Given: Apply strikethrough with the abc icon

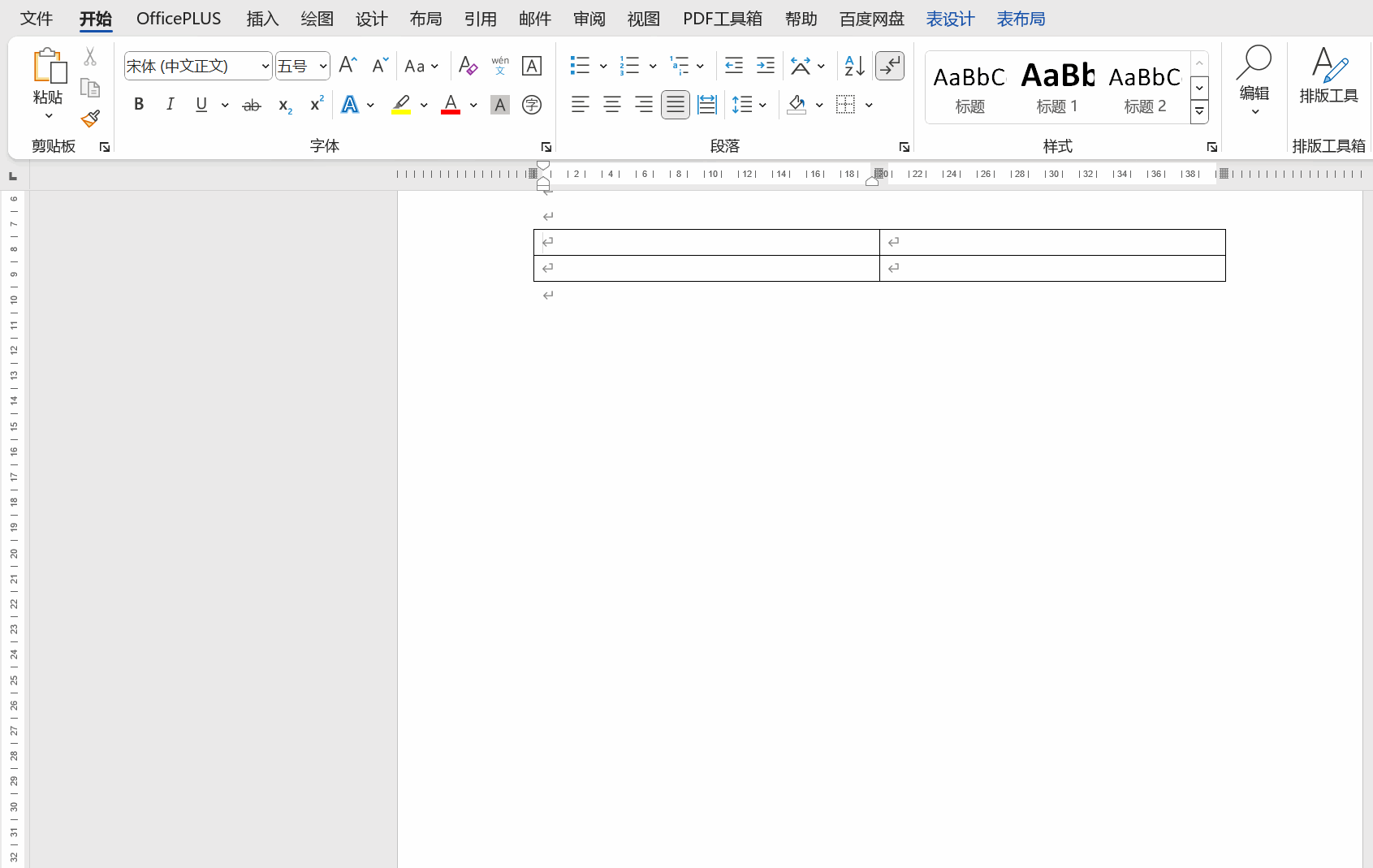Looking at the screenshot, I should click(x=252, y=105).
